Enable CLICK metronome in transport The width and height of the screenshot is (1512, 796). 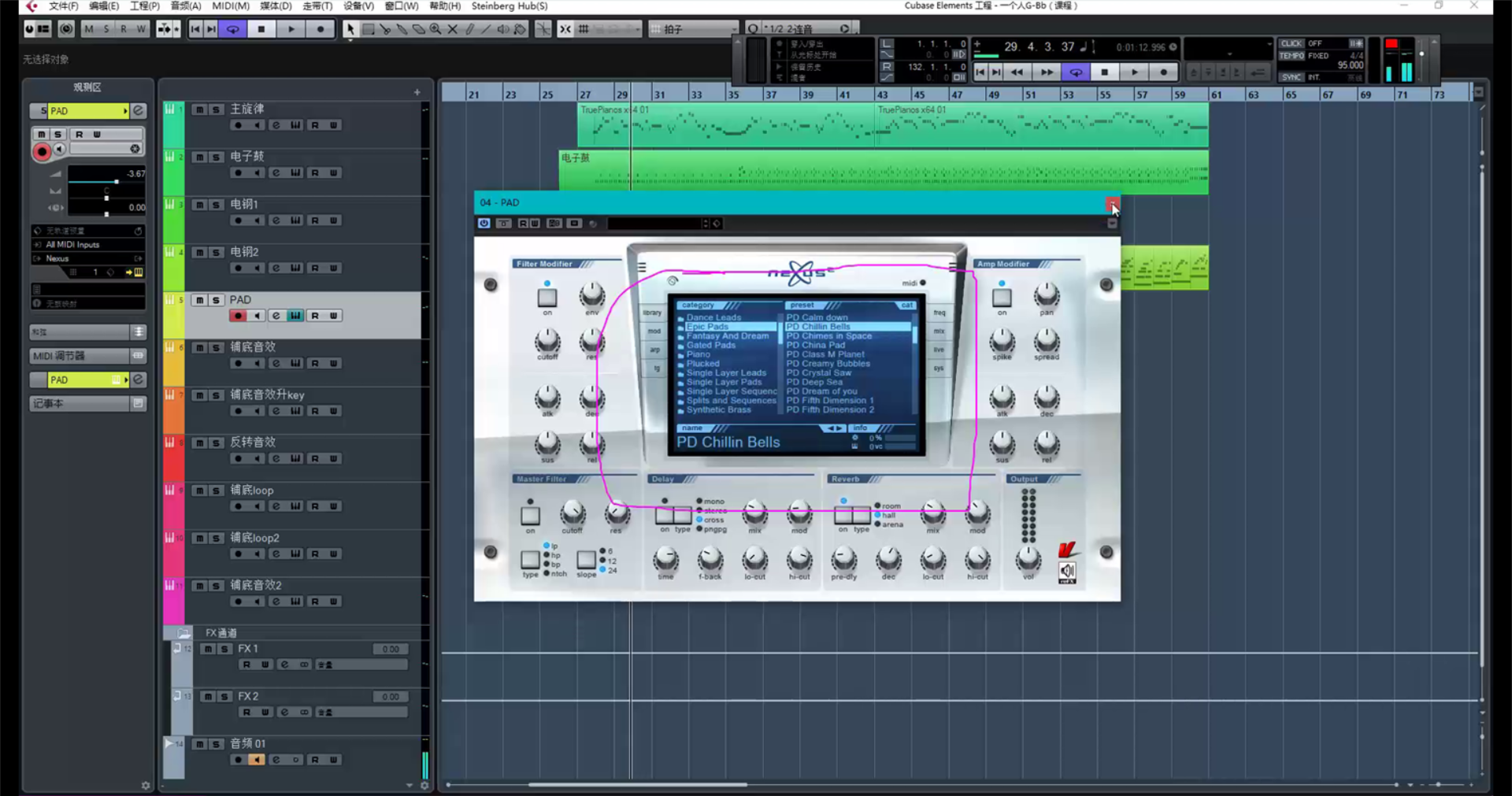tap(1291, 44)
